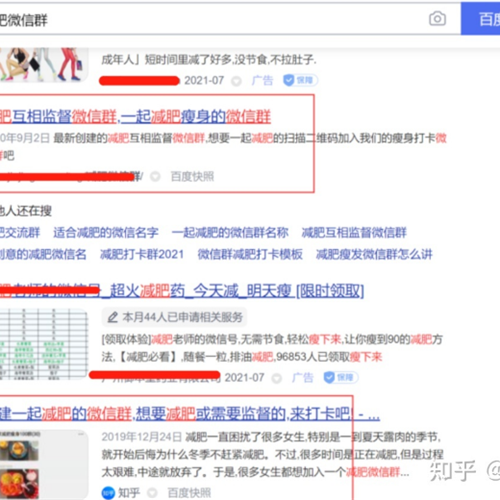This screenshot has width=500, height=500.
Task: Open 百度快照 for the 互相监督微信群 result
Action: [192, 176]
